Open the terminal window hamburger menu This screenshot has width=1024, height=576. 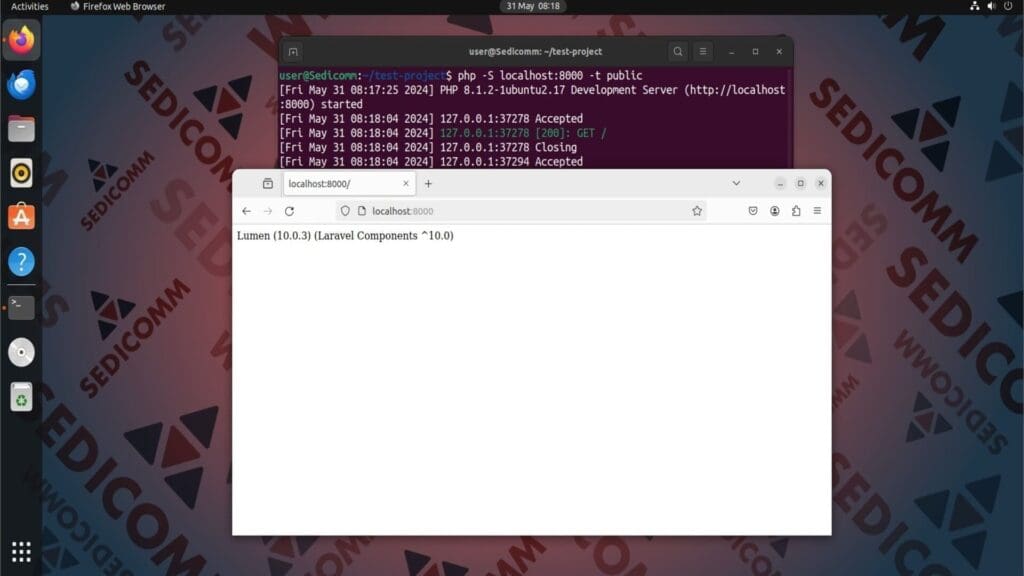point(702,51)
